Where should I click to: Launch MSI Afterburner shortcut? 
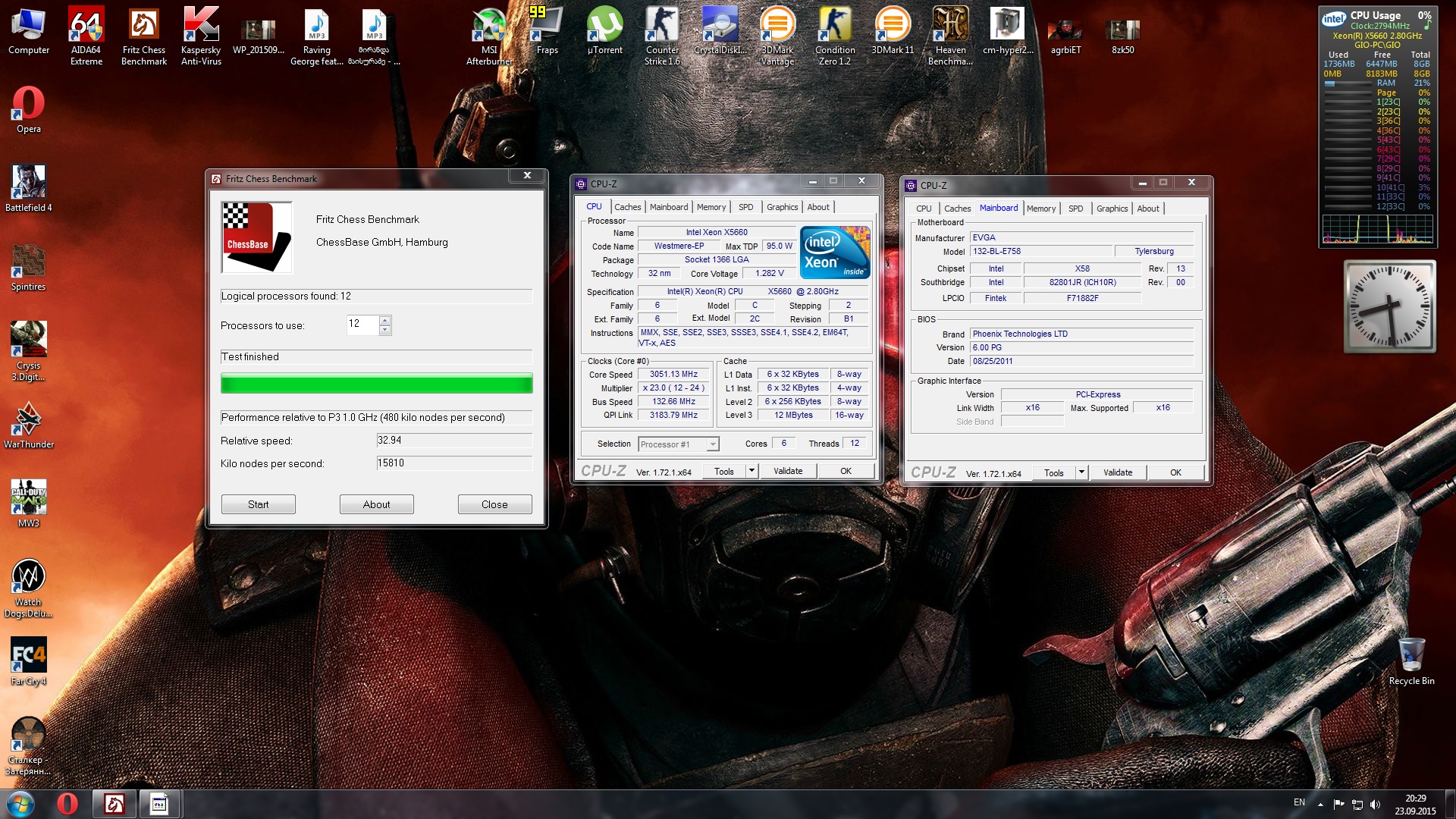(489, 36)
